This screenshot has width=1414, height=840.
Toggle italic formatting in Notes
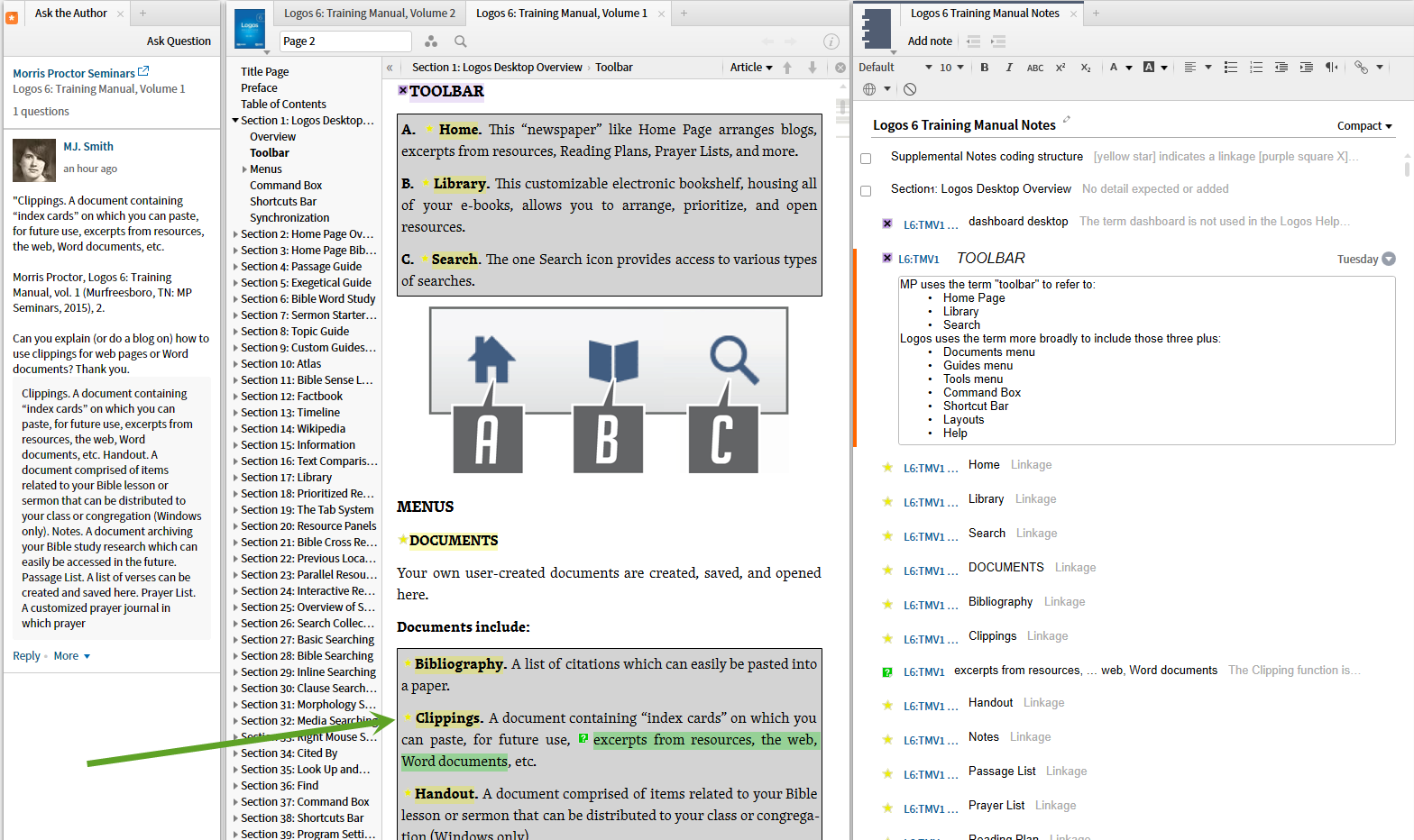point(1009,68)
